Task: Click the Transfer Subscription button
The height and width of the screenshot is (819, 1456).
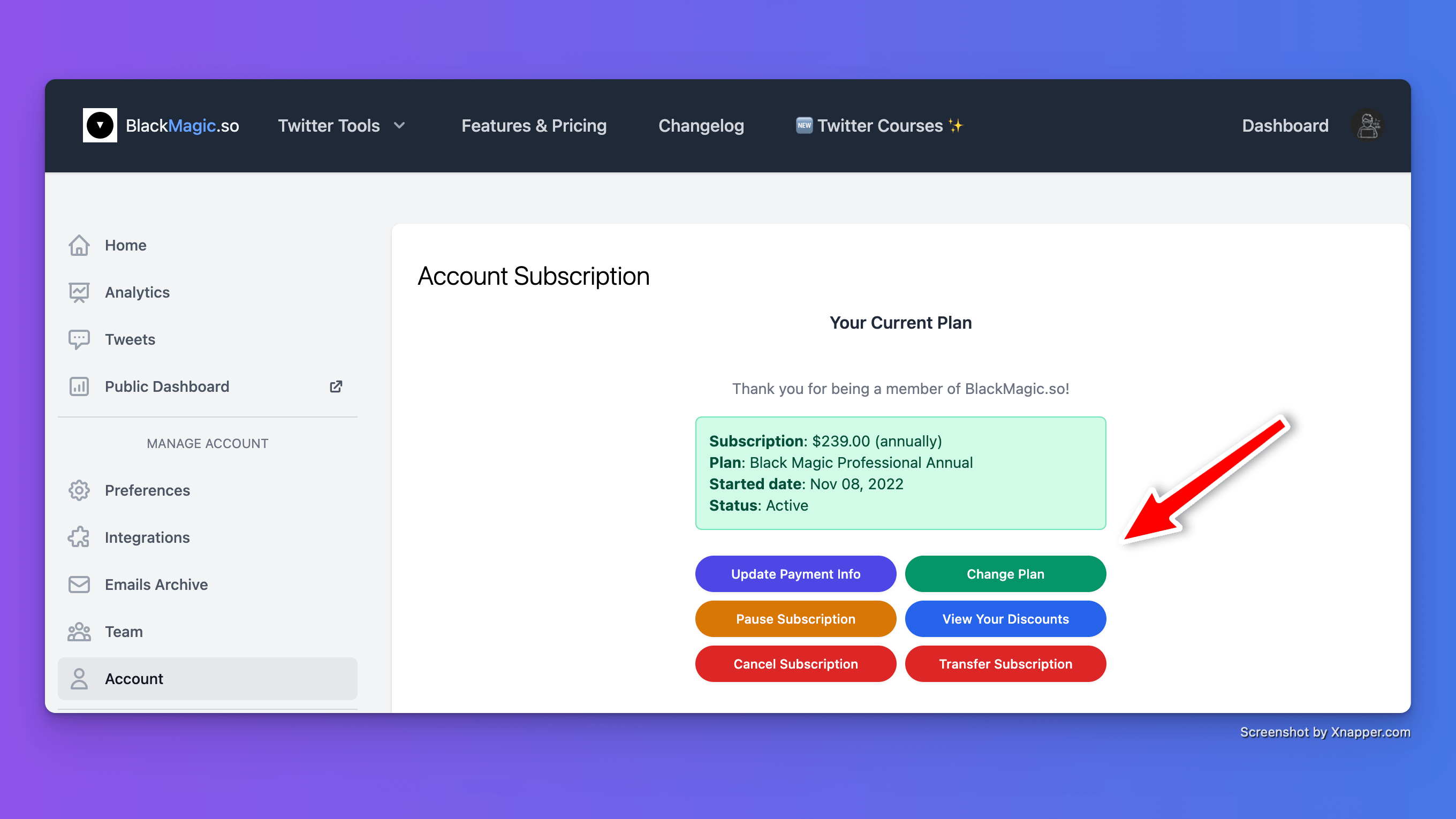Action: tap(1005, 664)
